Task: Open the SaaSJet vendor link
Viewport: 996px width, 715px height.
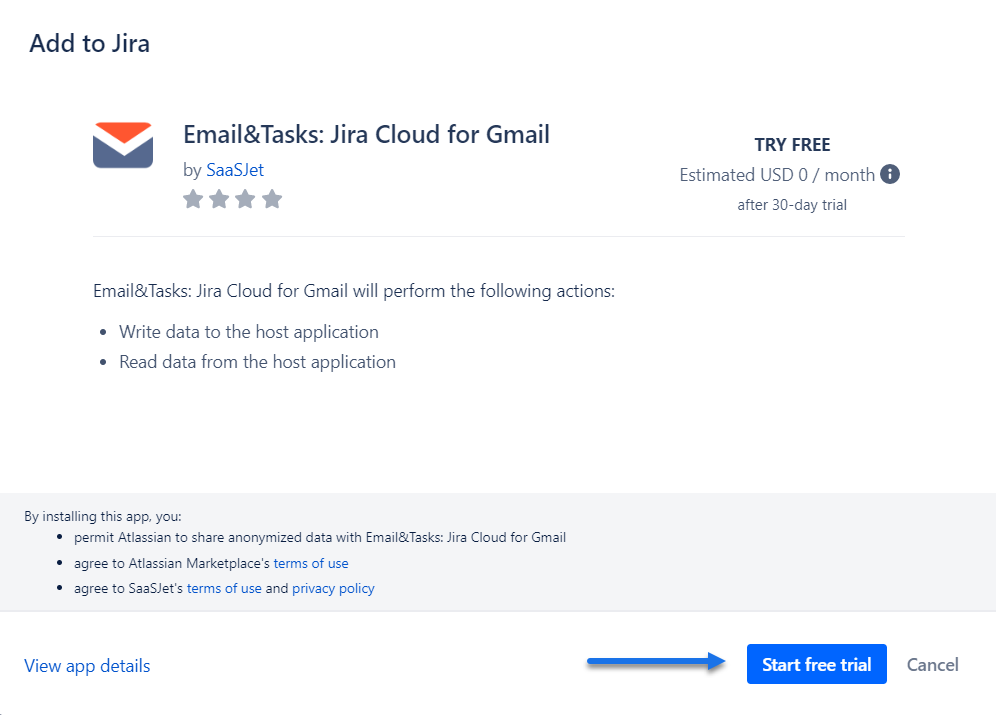Action: point(235,170)
